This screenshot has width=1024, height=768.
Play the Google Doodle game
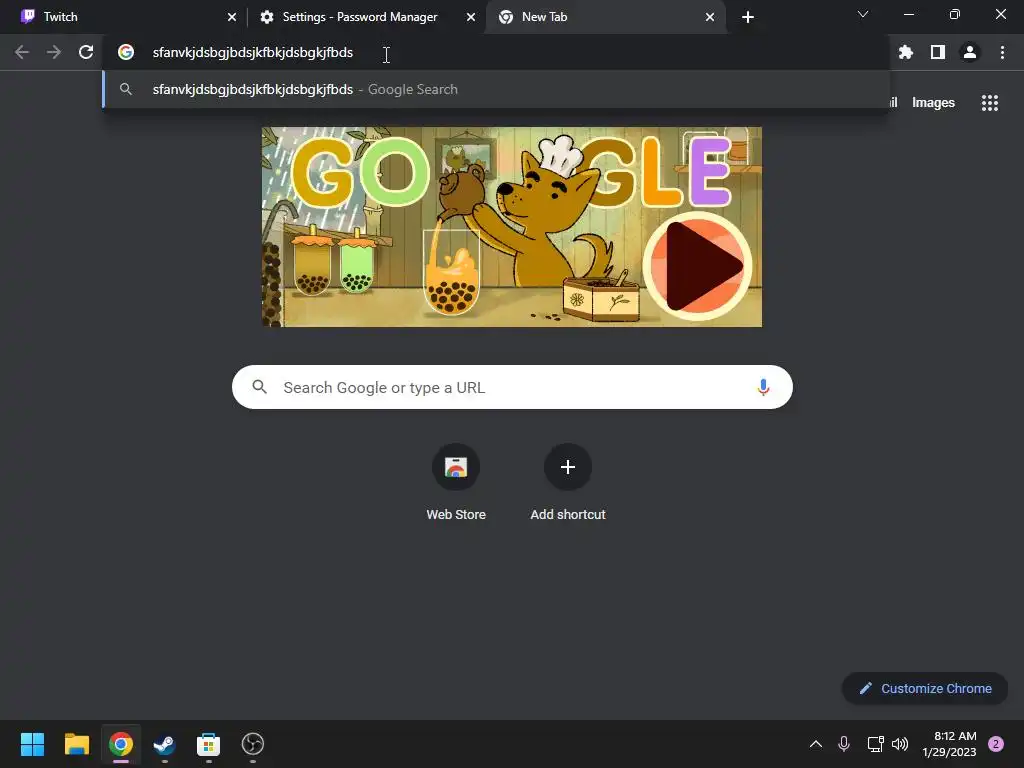click(x=697, y=266)
